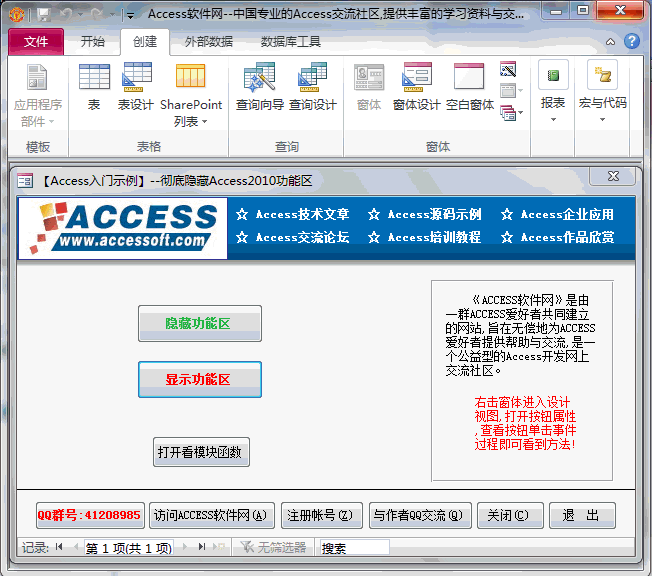
Task: Click the ACCESS accessoft.com logo banner
Action: pyautogui.click(x=123, y=228)
